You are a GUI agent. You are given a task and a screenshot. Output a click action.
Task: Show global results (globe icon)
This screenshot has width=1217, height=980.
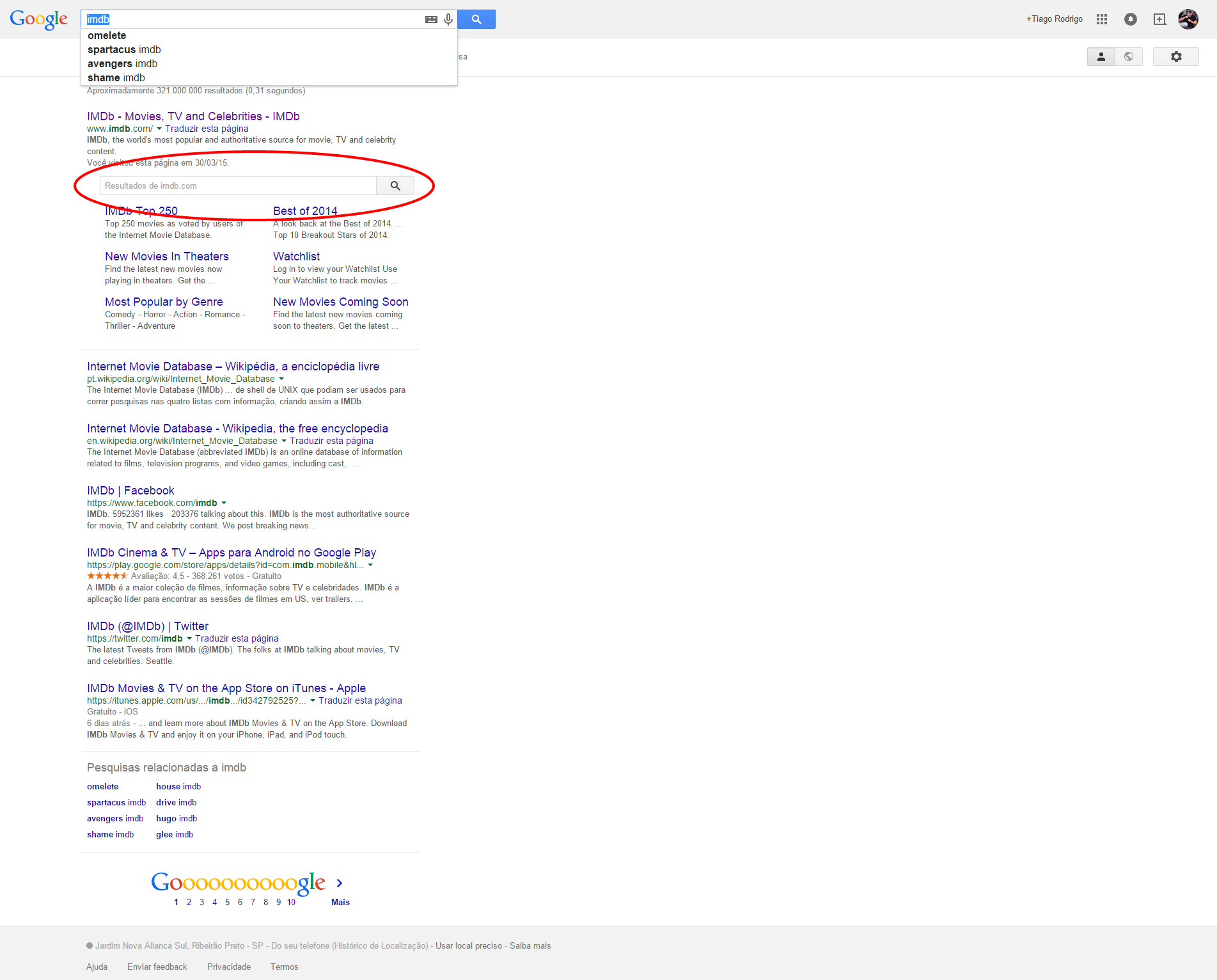(x=1129, y=56)
